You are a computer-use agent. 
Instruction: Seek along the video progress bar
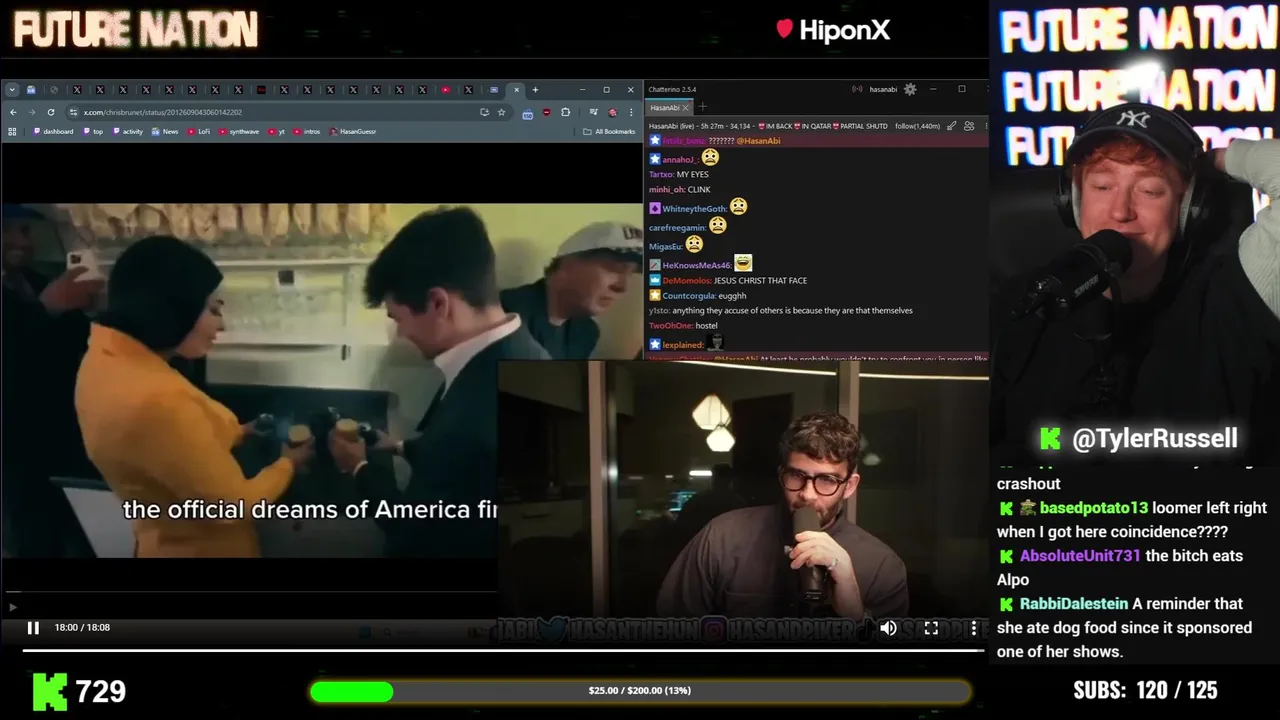coord(503,651)
